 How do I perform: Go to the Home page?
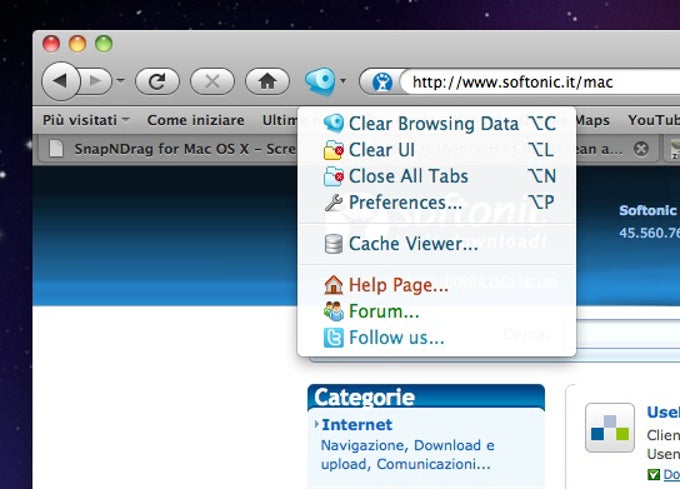(267, 81)
